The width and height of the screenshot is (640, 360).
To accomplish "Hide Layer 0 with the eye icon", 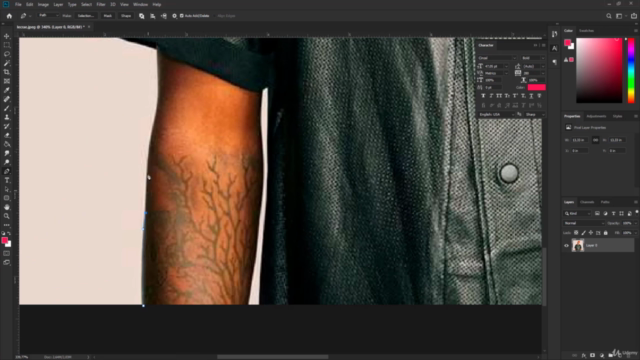I will click(566, 246).
